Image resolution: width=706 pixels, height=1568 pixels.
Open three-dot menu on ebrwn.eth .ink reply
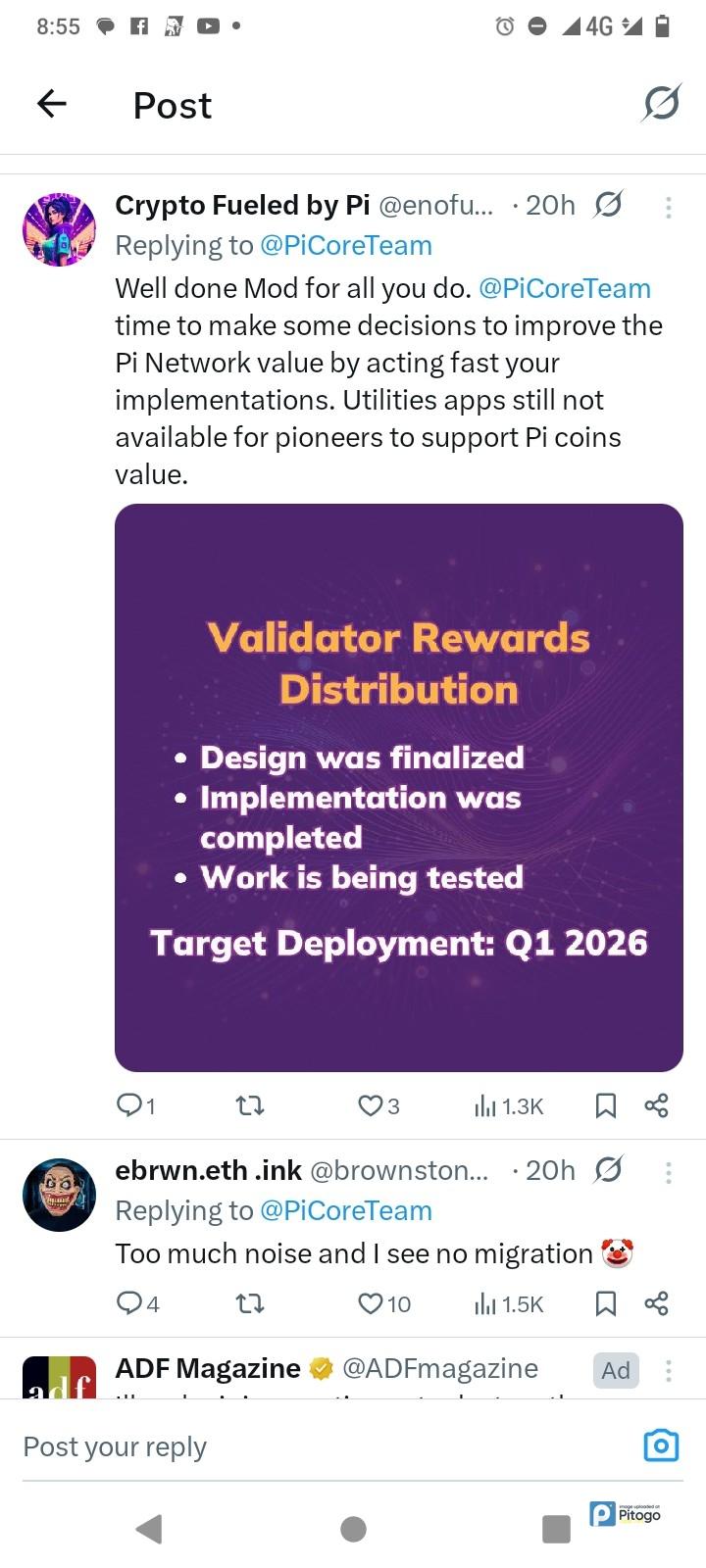tap(668, 1172)
